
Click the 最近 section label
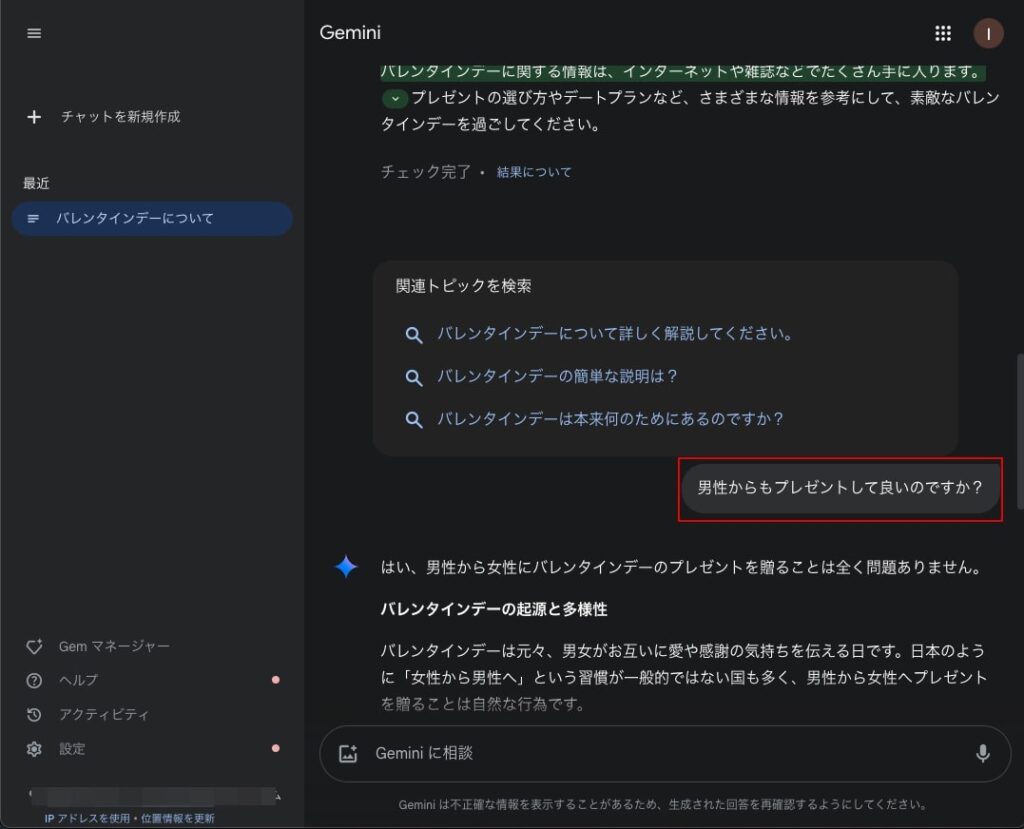(36, 184)
